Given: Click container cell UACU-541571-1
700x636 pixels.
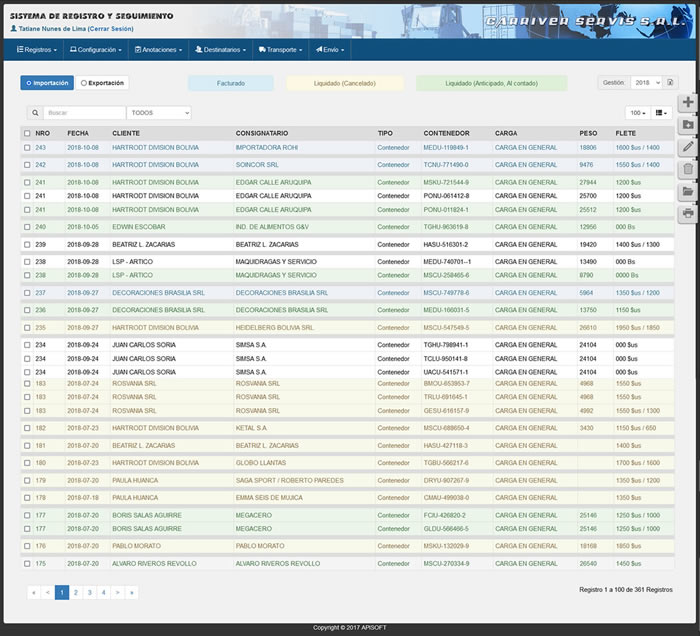Looking at the screenshot, I should [446, 372].
